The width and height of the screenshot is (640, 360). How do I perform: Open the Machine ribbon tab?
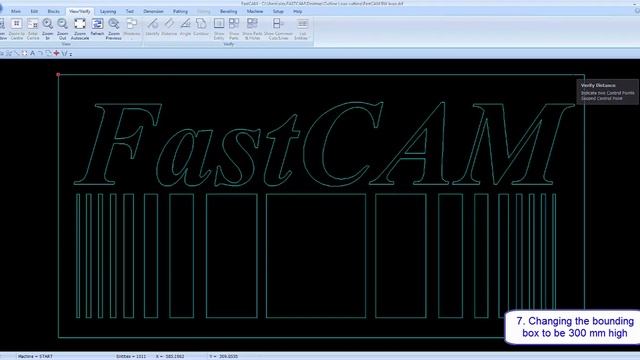(x=255, y=11)
